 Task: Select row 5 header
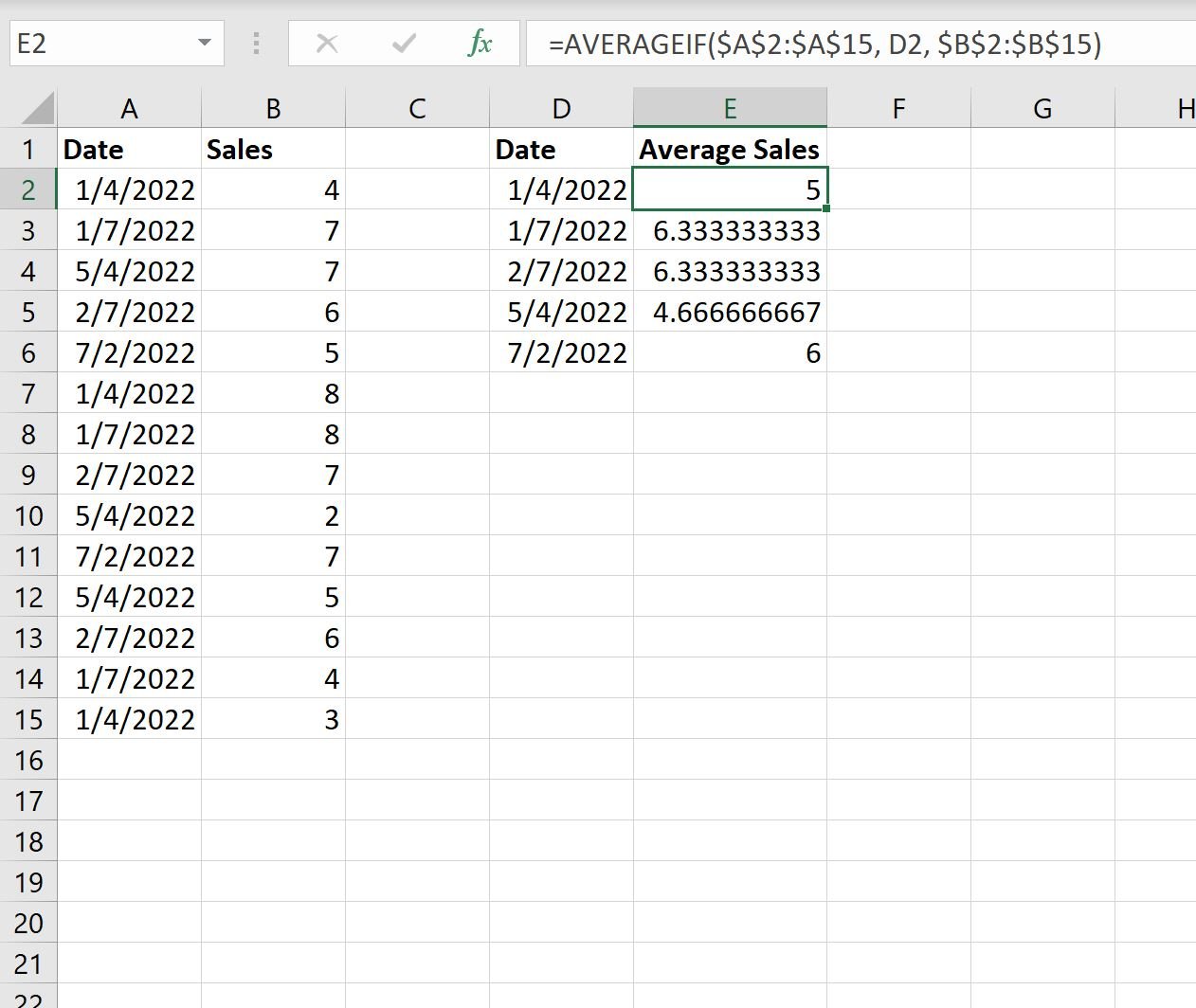(x=28, y=312)
